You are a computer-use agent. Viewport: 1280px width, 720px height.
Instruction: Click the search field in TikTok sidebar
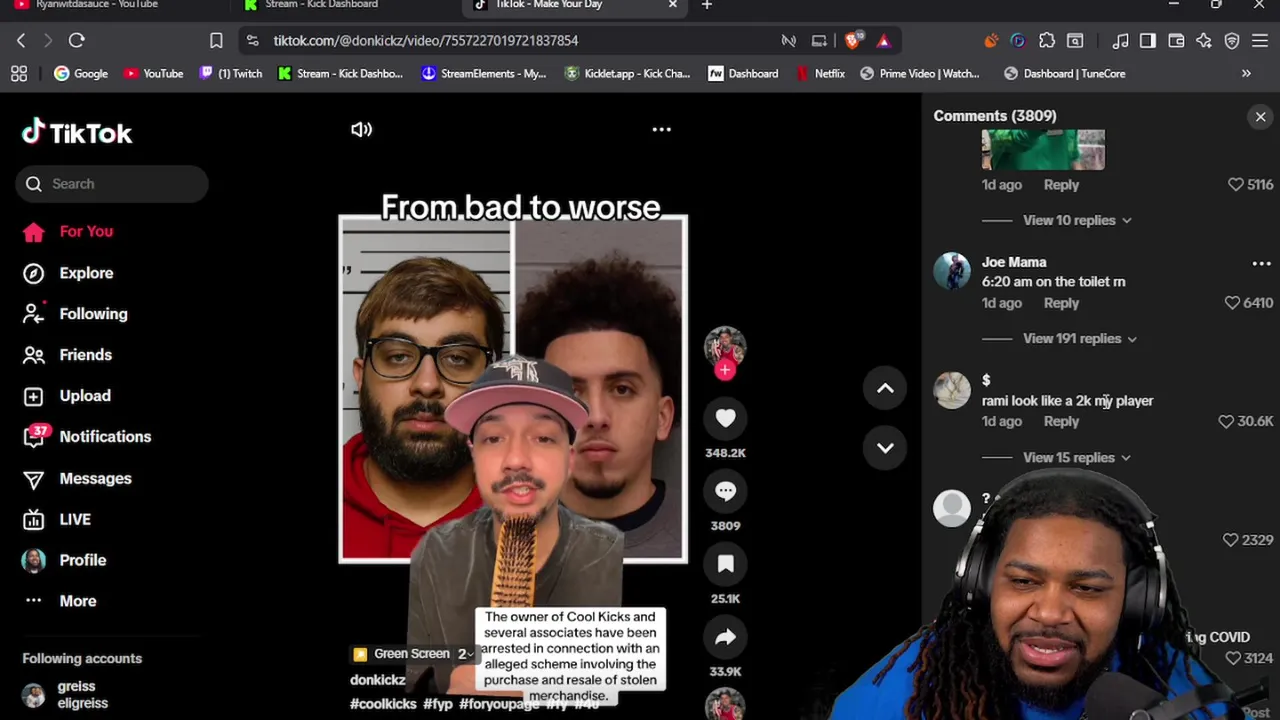[112, 184]
